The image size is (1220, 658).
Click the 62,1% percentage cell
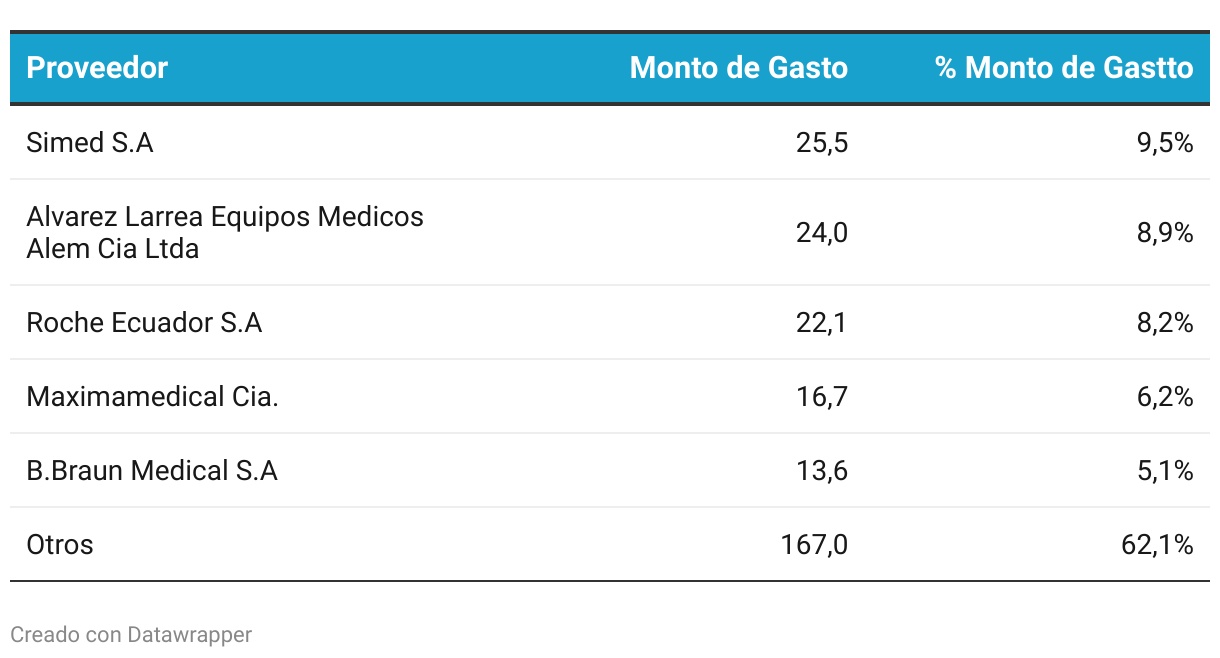[1158, 545]
